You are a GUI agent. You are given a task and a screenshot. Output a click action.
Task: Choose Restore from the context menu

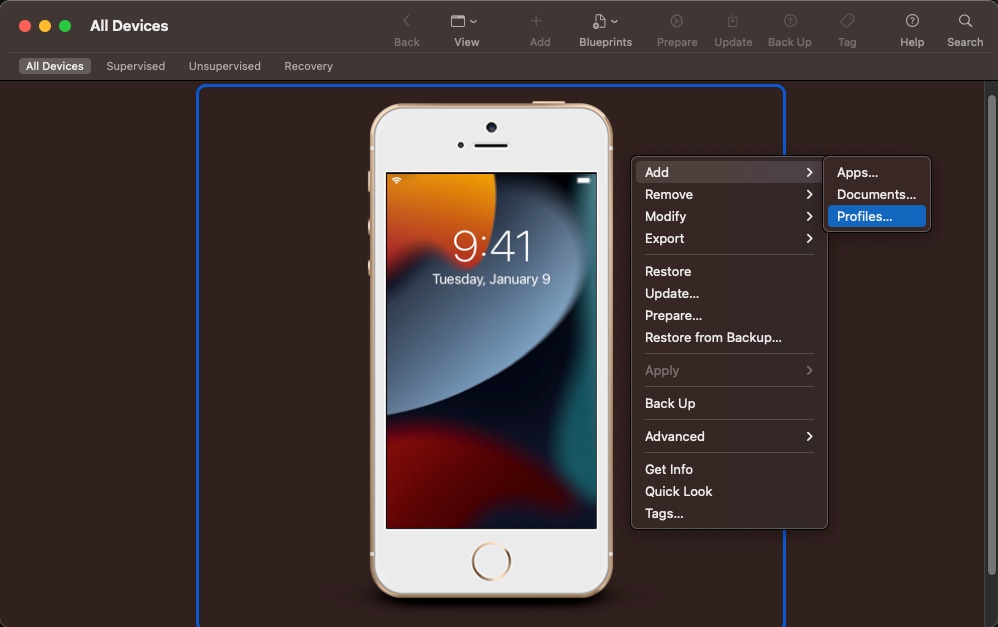point(729,271)
